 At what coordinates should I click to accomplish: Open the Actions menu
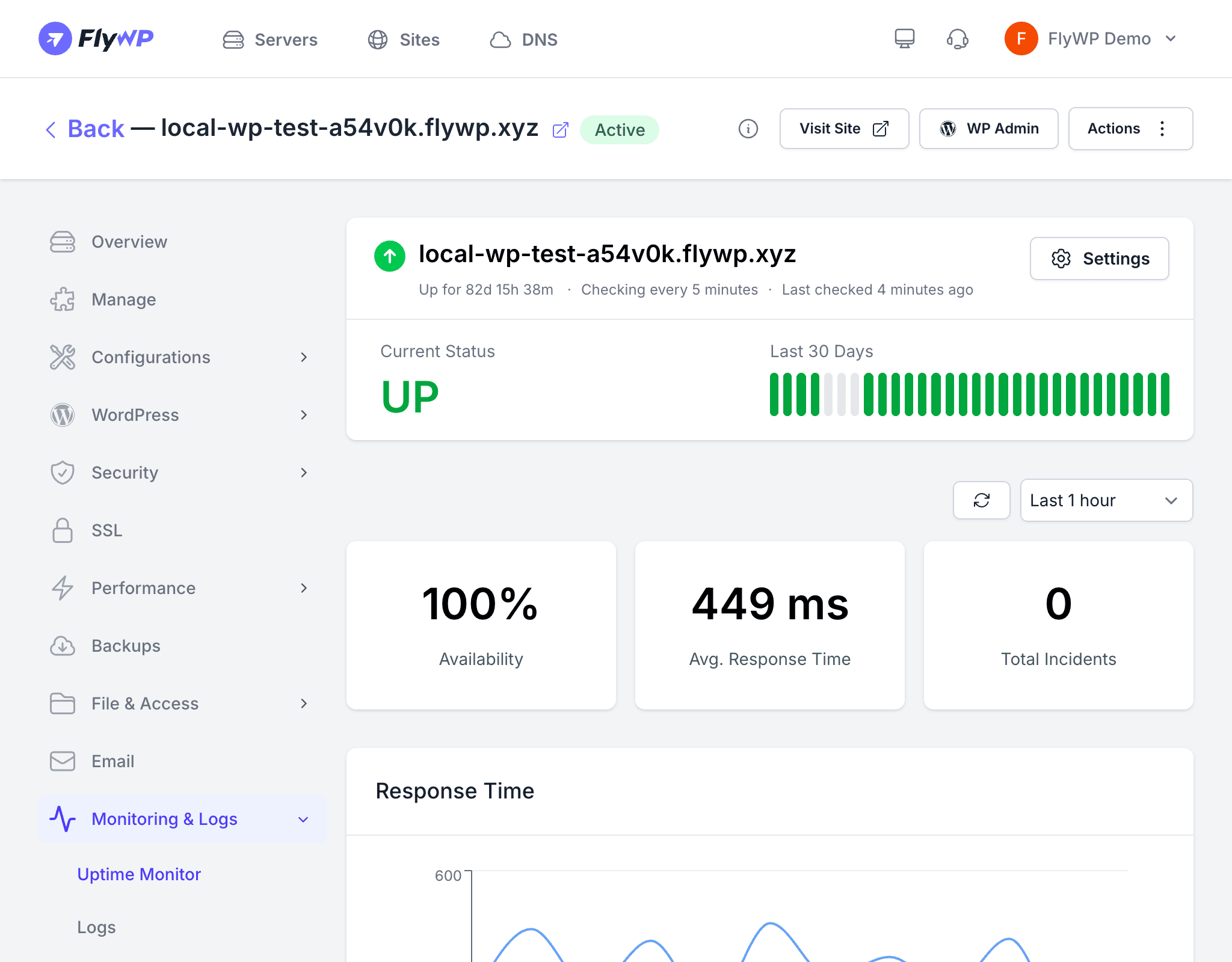click(1130, 129)
